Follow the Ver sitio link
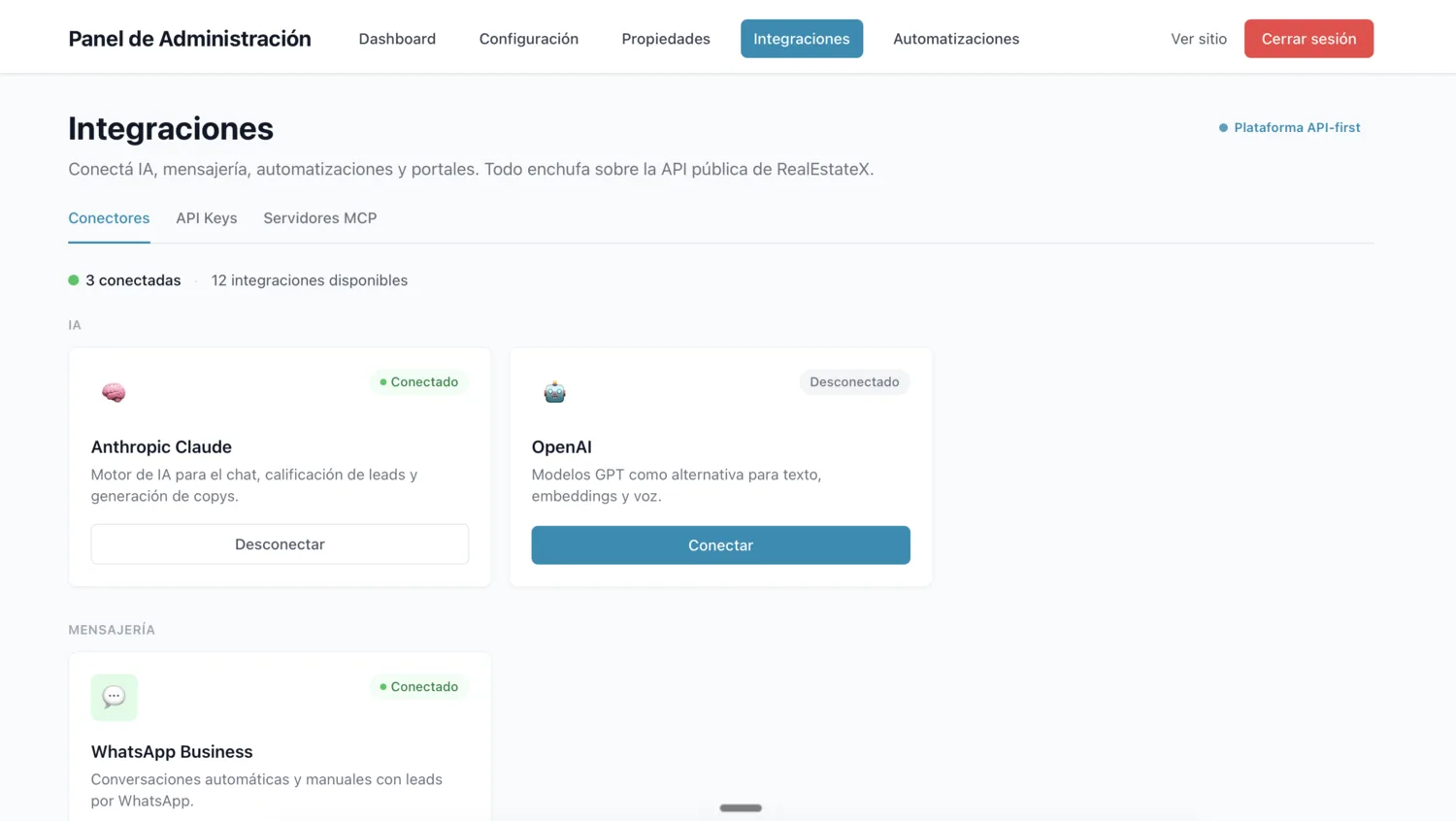Image resolution: width=1456 pixels, height=821 pixels. (x=1198, y=39)
